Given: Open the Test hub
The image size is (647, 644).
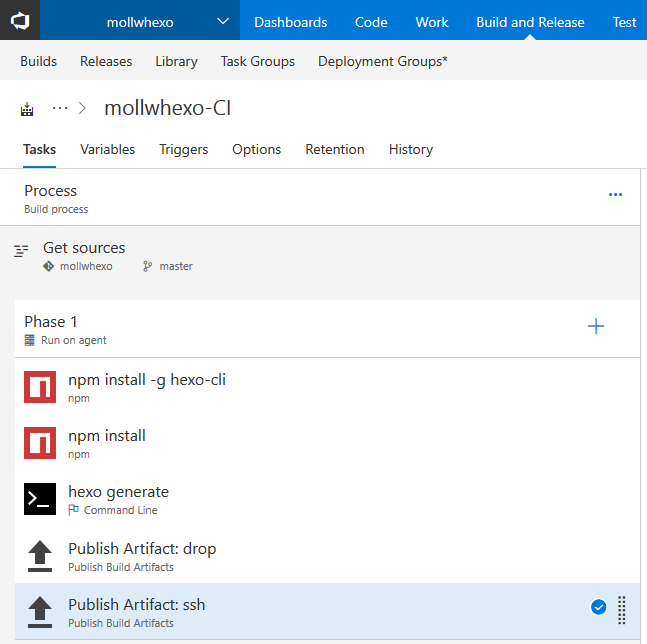Looking at the screenshot, I should (624, 22).
